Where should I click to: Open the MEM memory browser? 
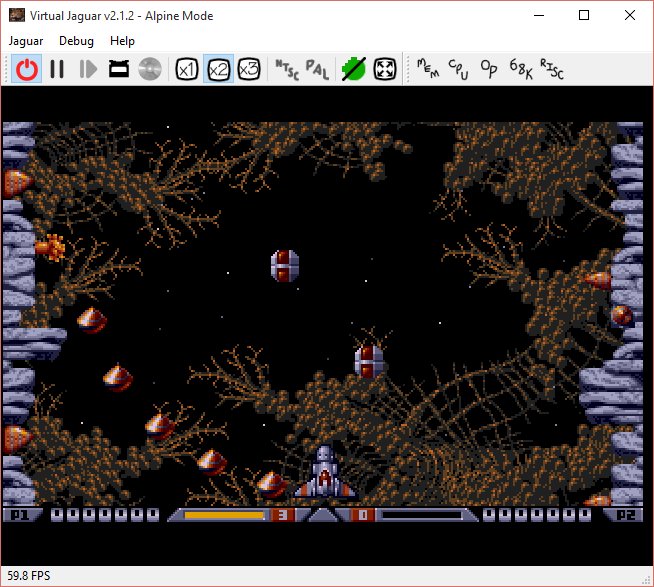click(428, 68)
